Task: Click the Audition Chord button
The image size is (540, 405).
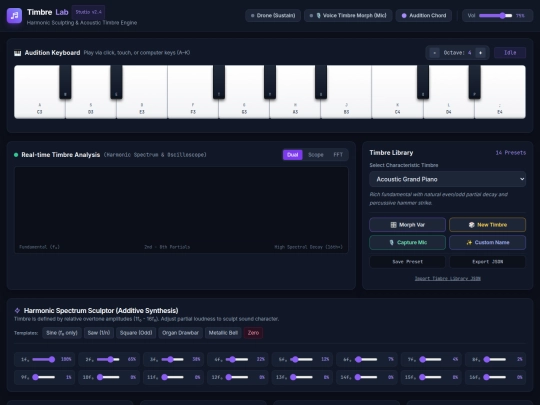Action: 424,15
